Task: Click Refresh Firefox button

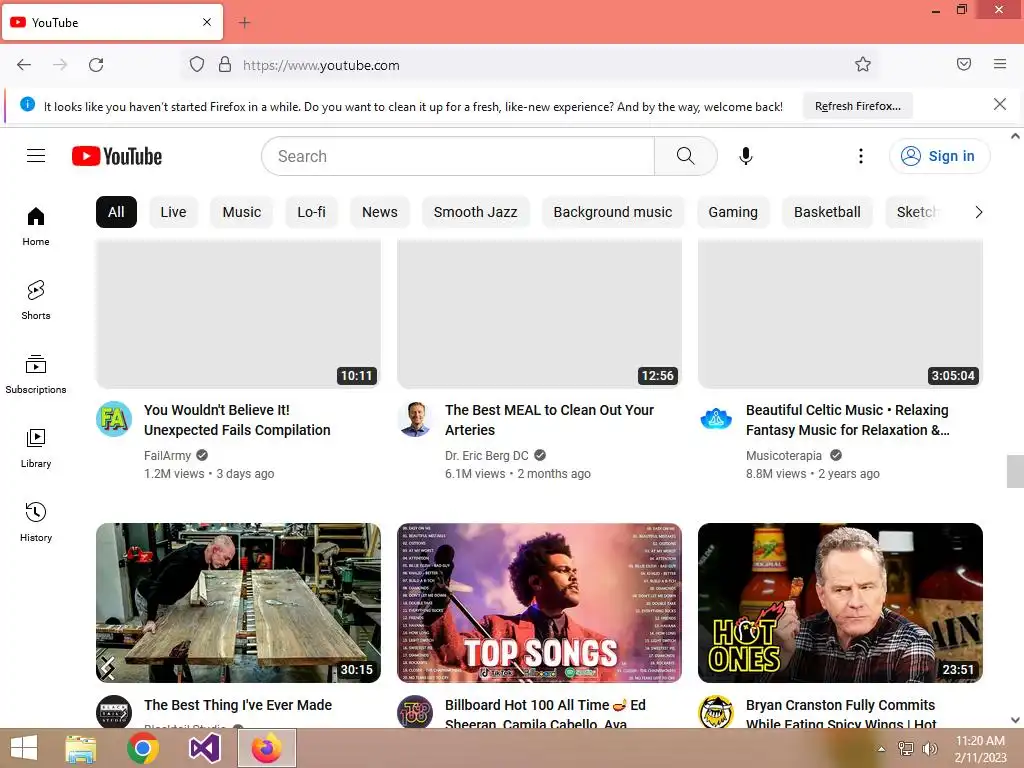Action: (x=857, y=106)
